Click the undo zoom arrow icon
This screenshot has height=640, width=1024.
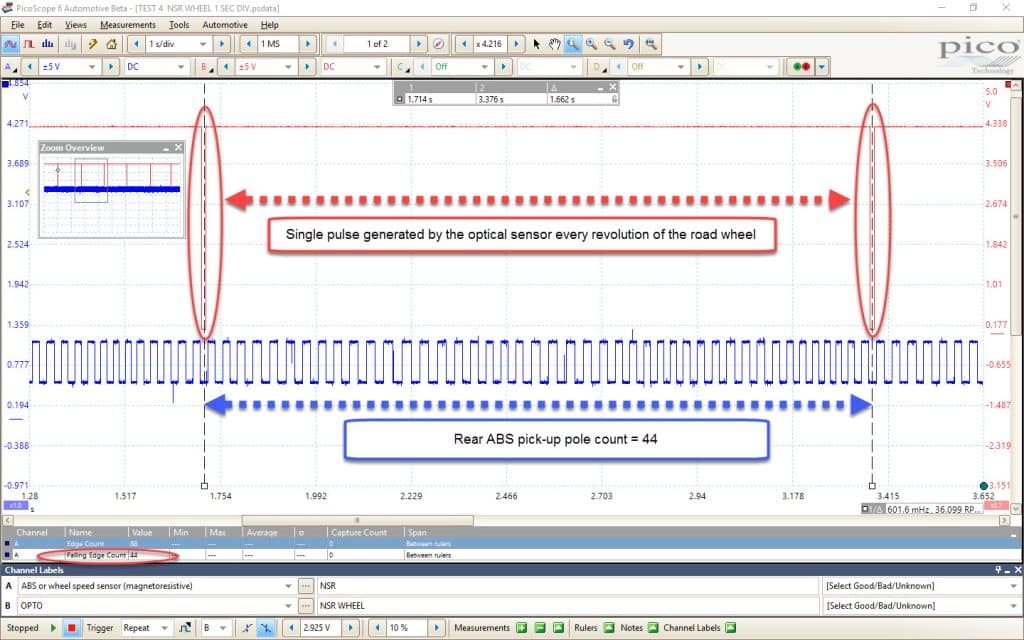[628, 44]
